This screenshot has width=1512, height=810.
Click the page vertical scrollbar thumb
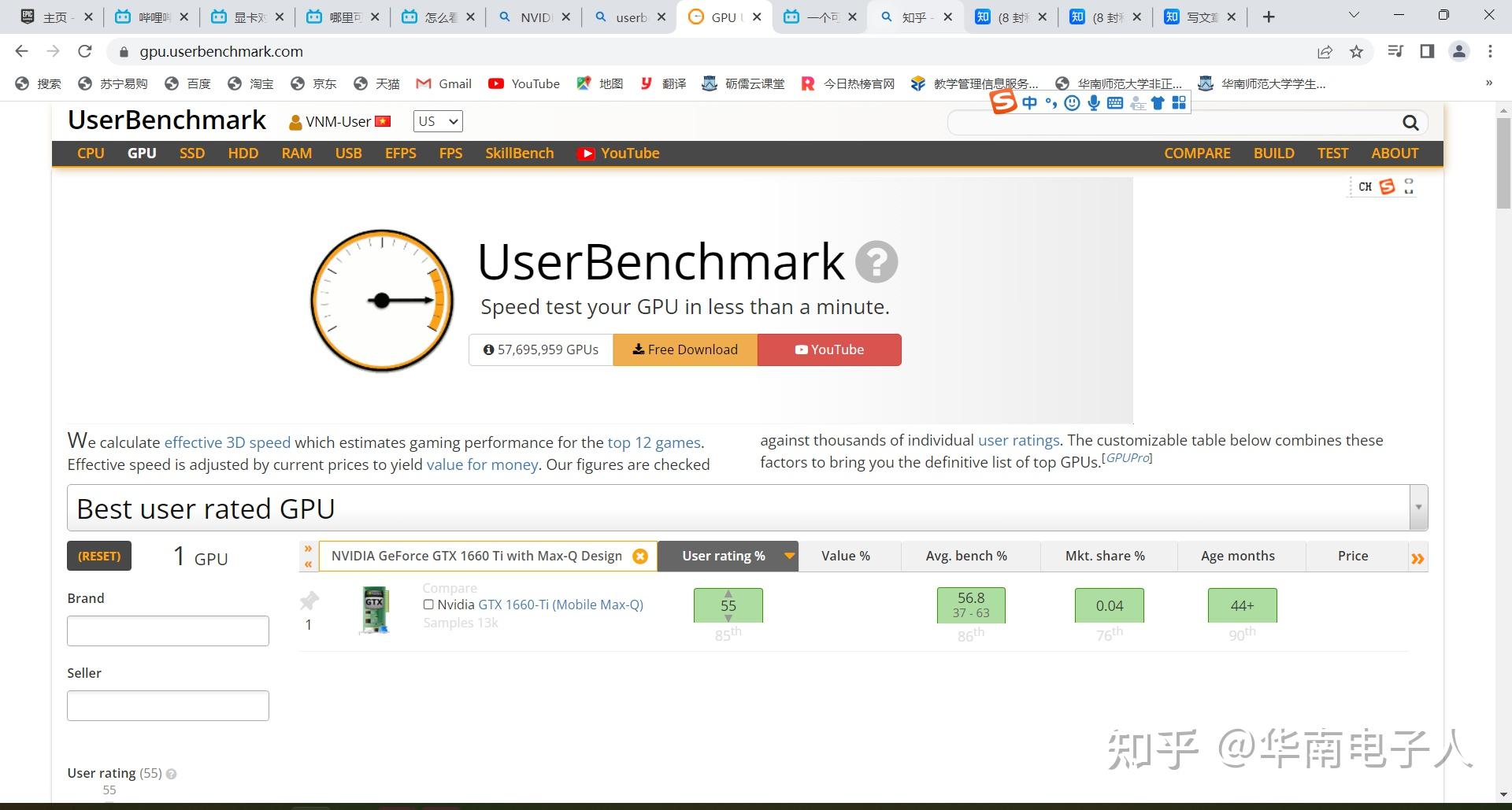coord(1503,162)
